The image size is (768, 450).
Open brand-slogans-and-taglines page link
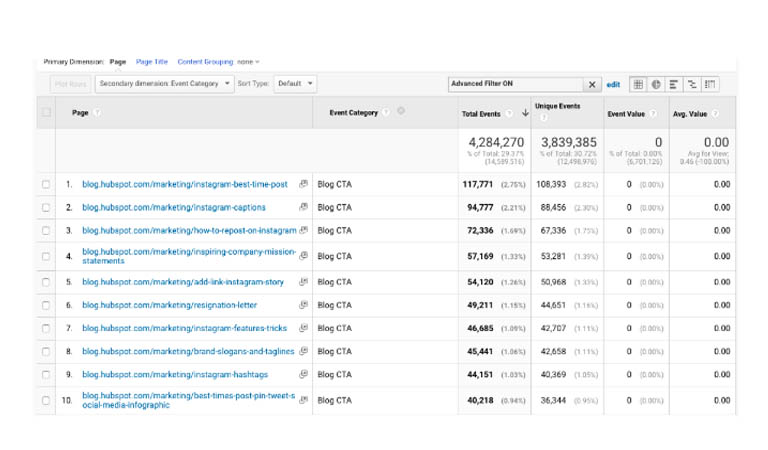pyautogui.click(x=188, y=351)
